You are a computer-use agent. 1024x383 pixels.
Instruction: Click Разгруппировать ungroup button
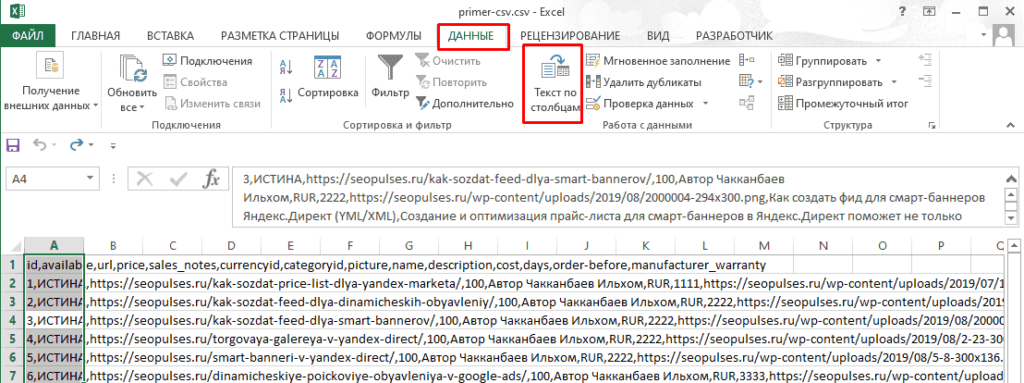click(830, 82)
